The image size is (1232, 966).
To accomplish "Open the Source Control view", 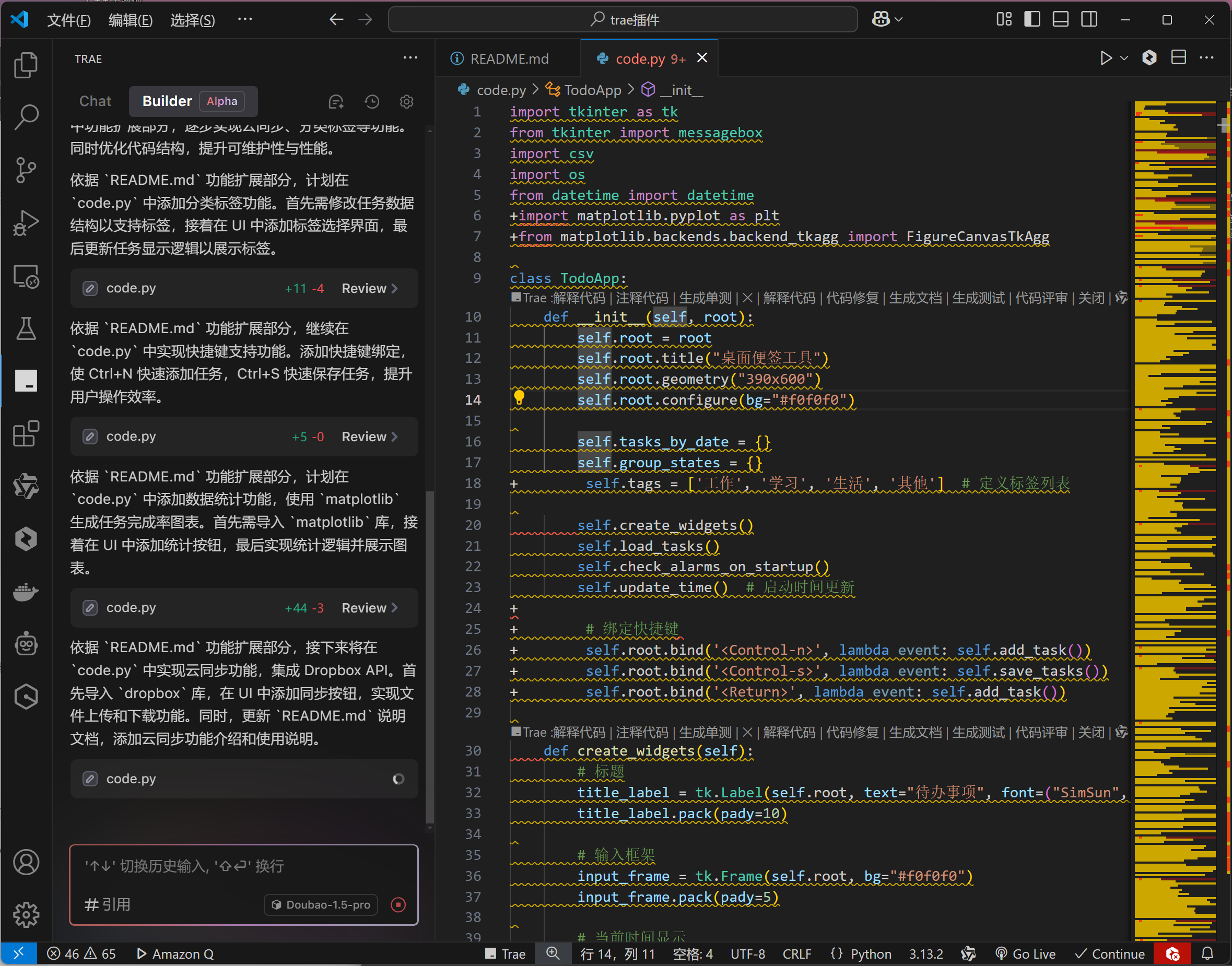I will (x=26, y=170).
